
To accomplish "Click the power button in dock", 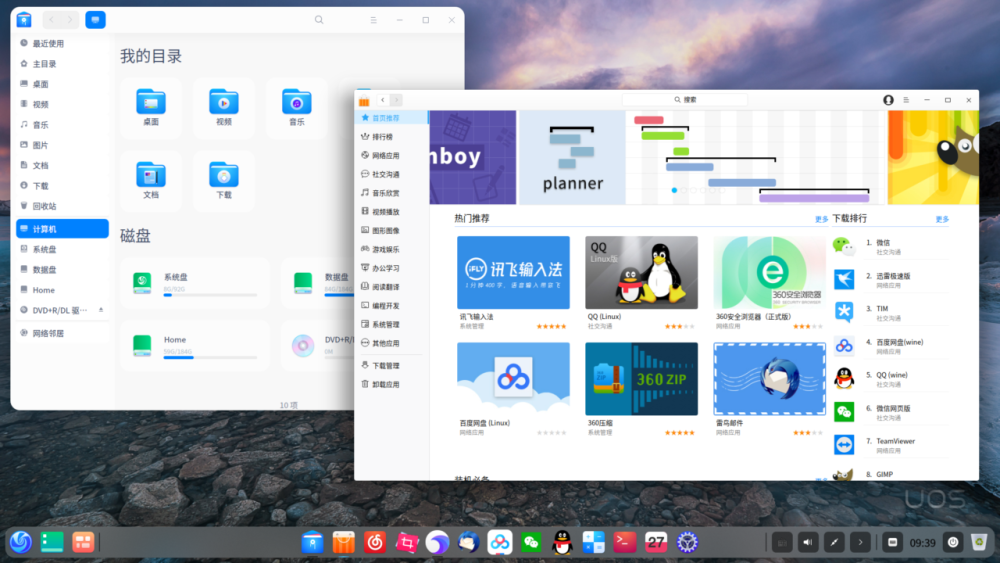I will coord(953,543).
